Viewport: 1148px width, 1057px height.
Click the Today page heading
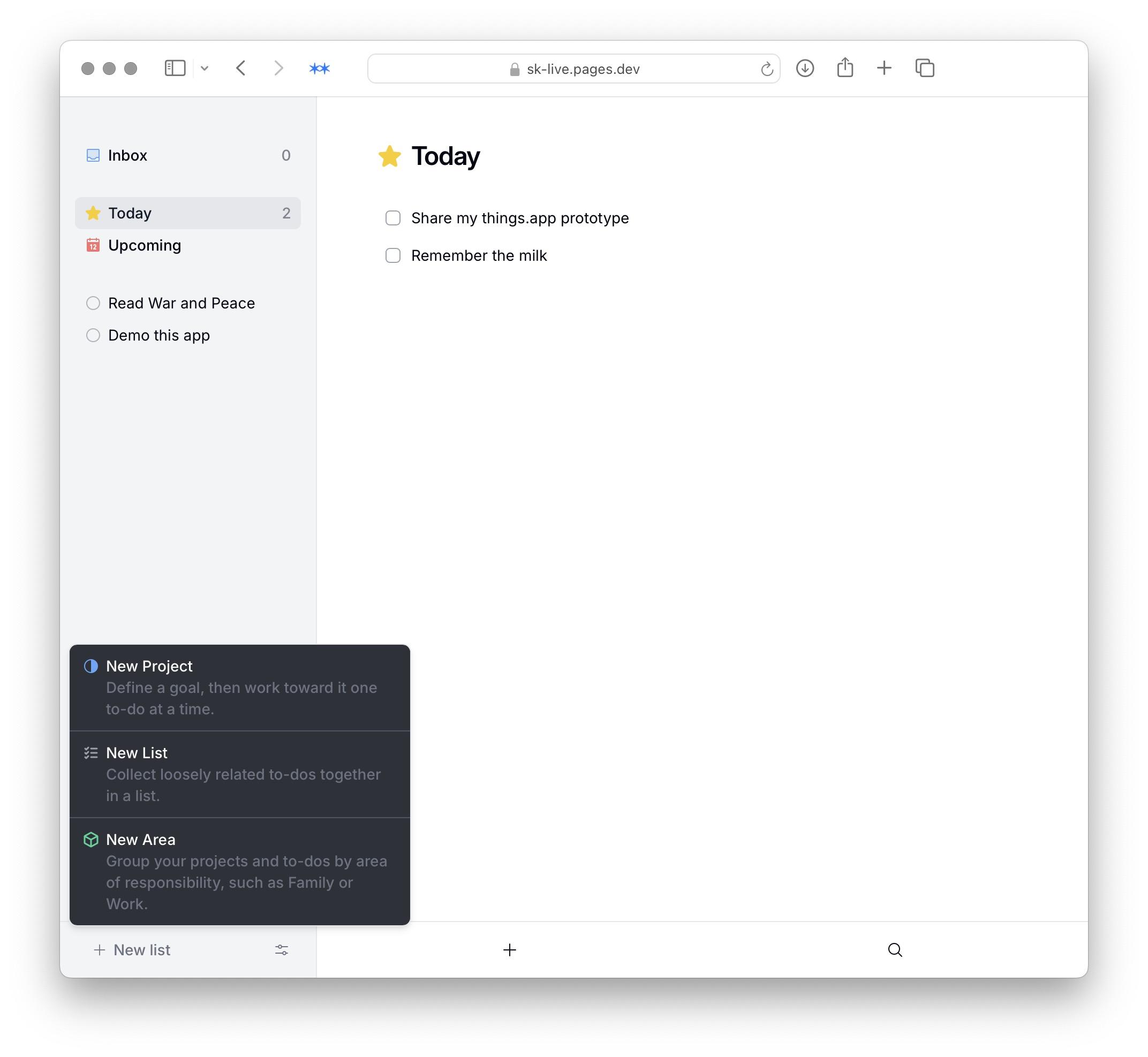tap(445, 156)
